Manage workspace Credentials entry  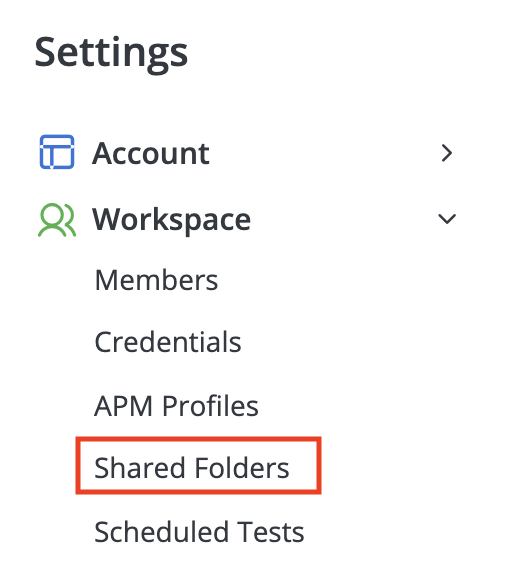[168, 342]
